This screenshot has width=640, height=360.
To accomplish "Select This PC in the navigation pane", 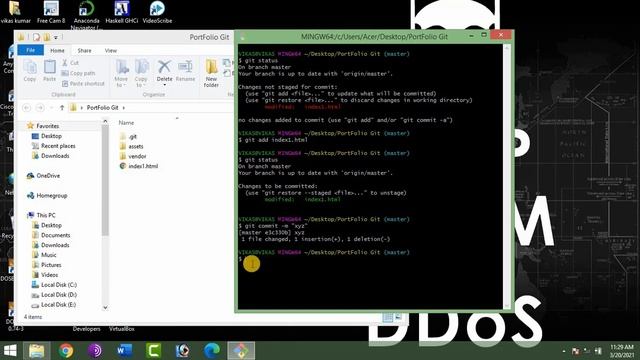I will pos(41,215).
